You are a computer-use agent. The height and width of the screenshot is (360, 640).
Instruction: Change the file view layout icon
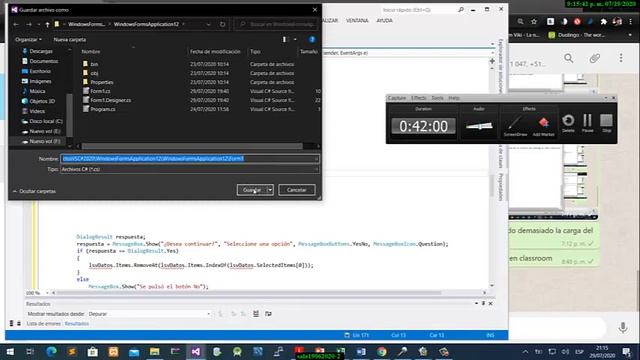tap(284, 40)
